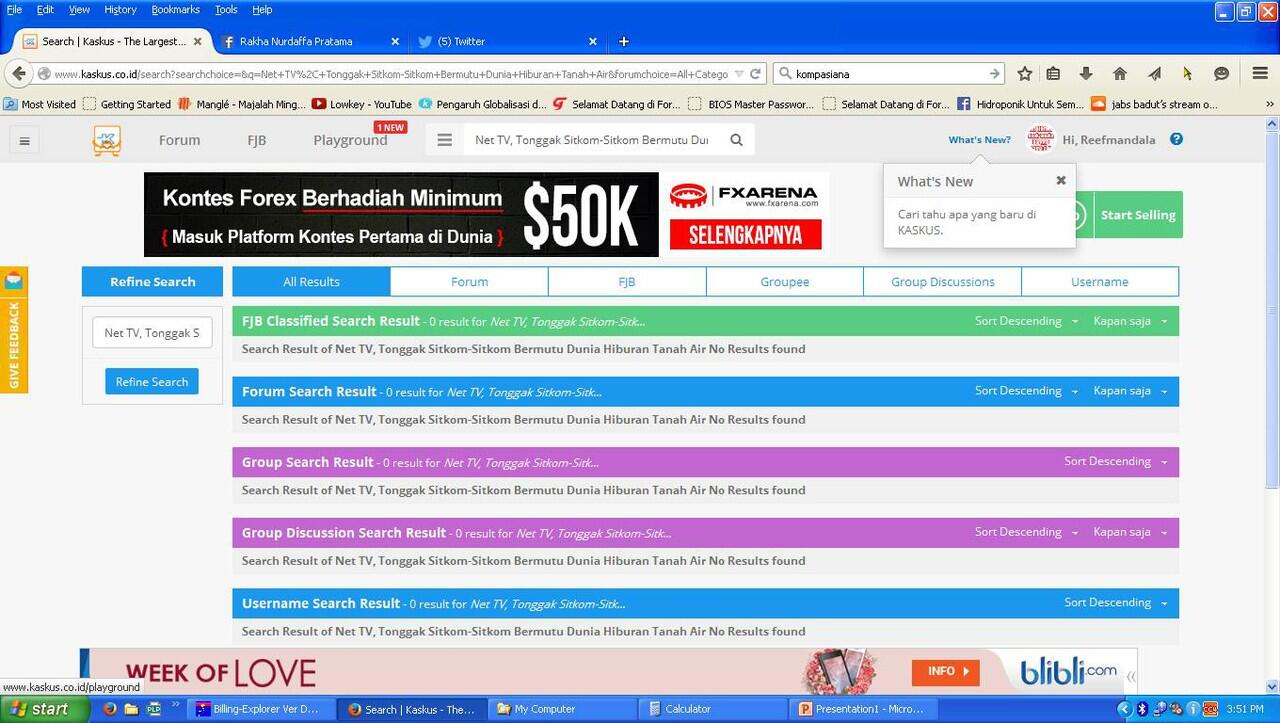Open the Firefox hamburger menu
The image size is (1280, 723).
click(x=1260, y=73)
